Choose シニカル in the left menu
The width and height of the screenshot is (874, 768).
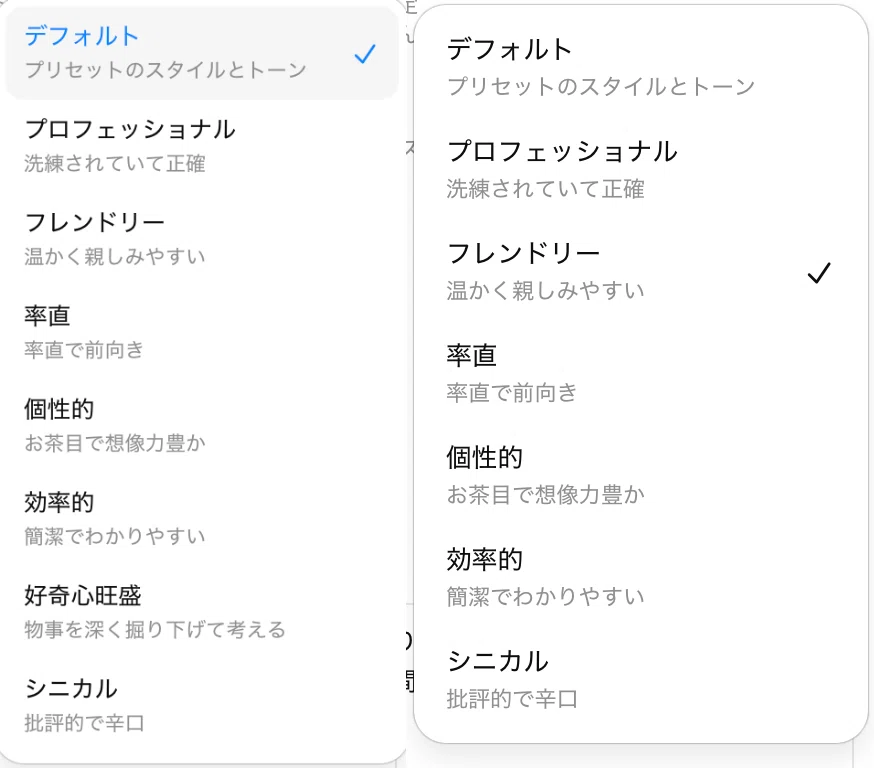(202, 706)
